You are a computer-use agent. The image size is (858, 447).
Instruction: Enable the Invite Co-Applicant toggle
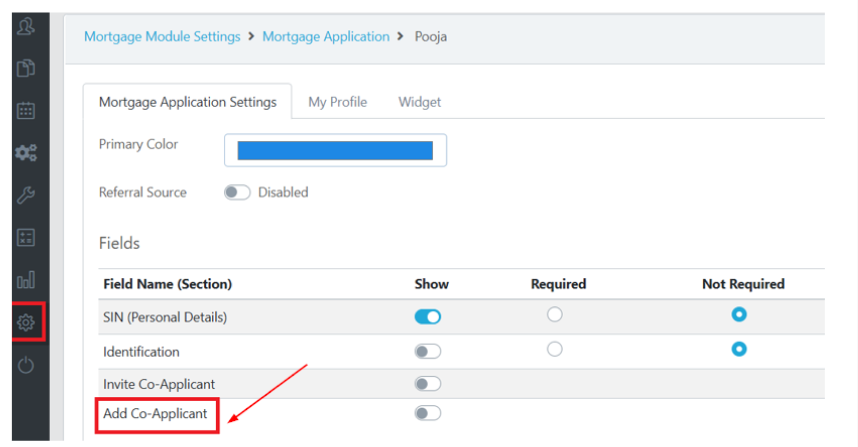(x=428, y=384)
